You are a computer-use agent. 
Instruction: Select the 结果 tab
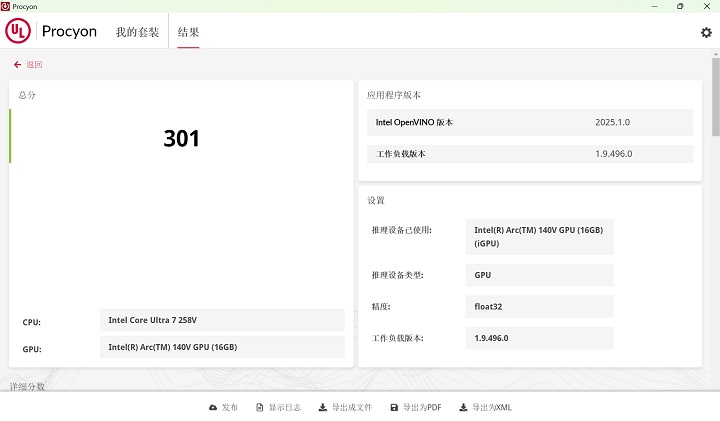point(188,32)
